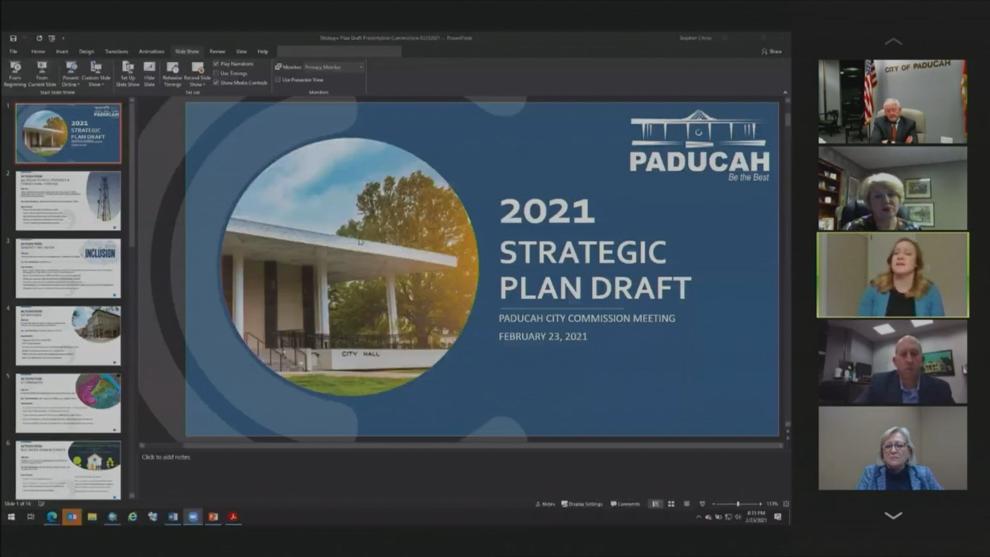Screen dimensions: 990x557
Task: Open Display Settings in status bar
Action: [582, 504]
